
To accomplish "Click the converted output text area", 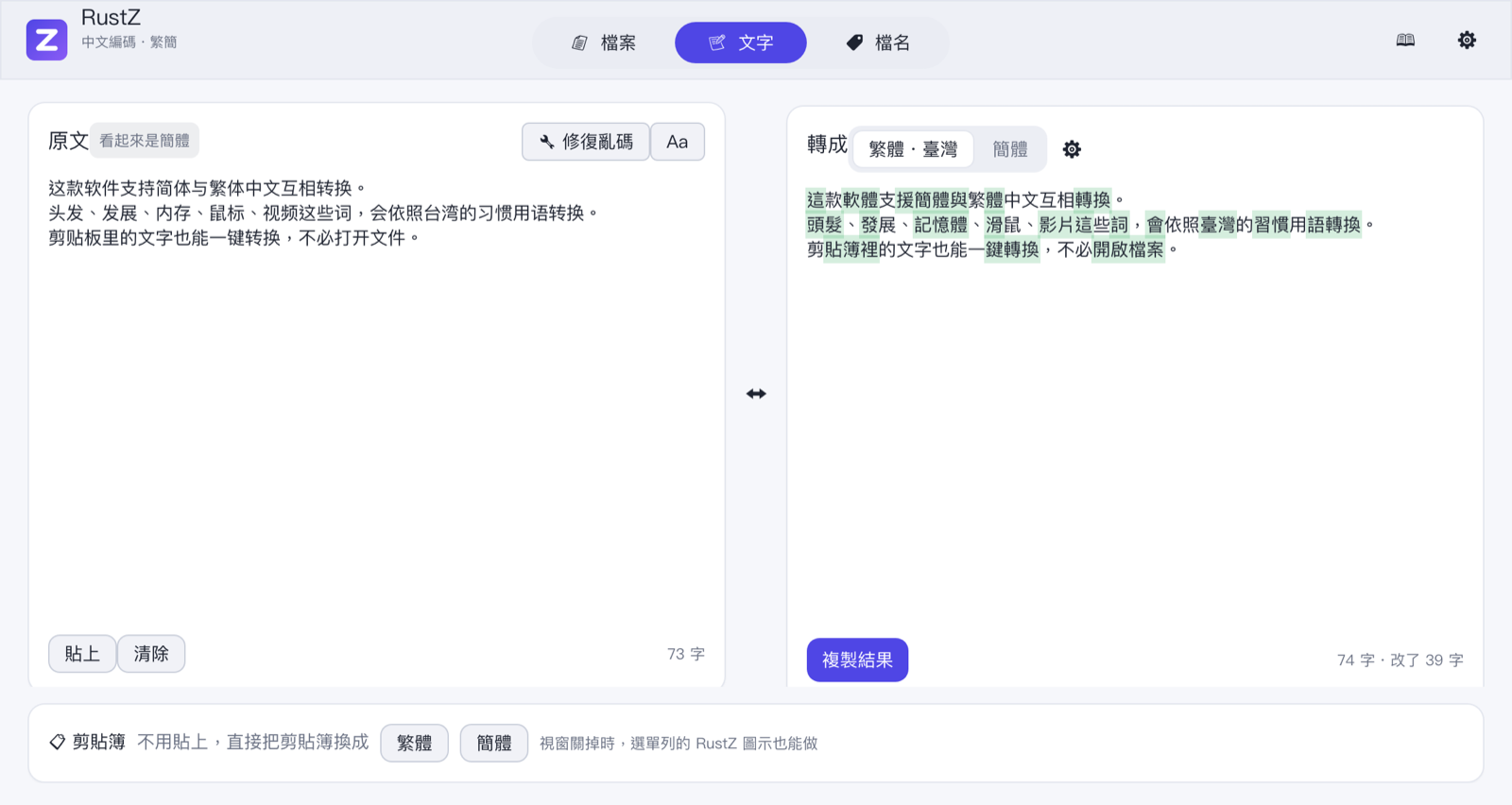I will point(1134,406).
